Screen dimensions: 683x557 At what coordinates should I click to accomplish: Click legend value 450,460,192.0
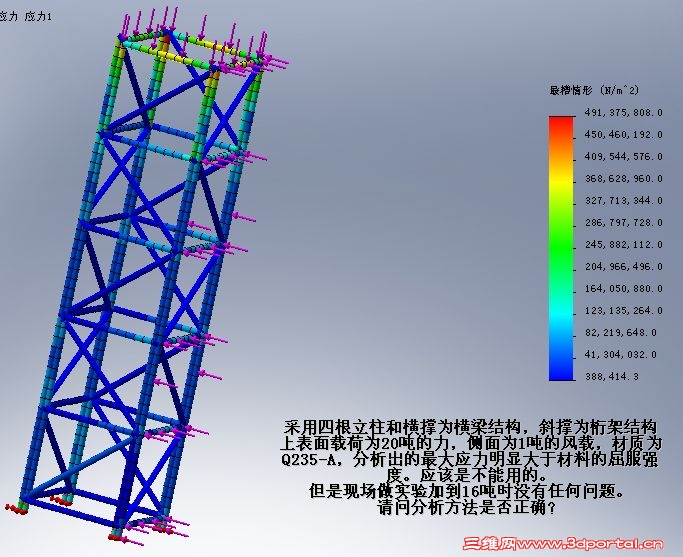(623, 135)
